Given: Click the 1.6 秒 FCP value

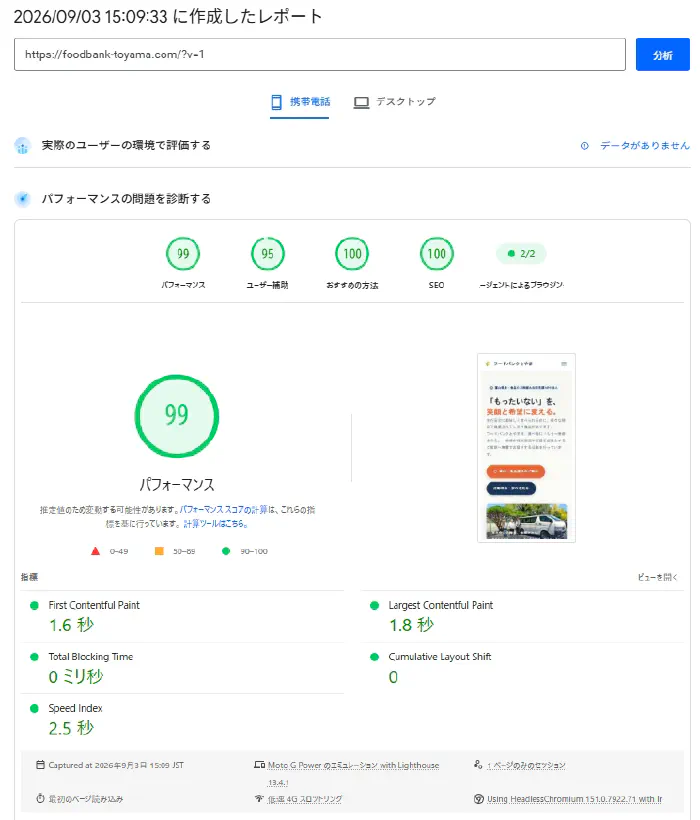Looking at the screenshot, I should click(72, 625).
